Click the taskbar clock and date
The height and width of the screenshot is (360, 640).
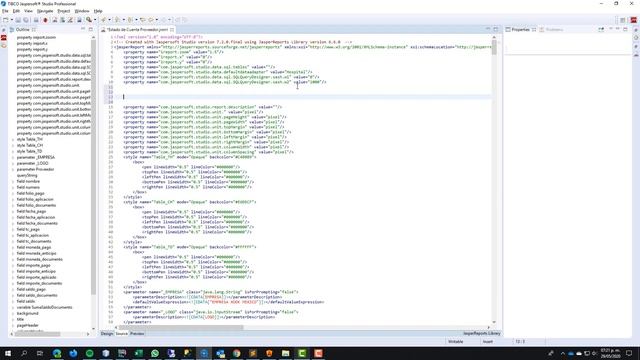tap(611, 353)
